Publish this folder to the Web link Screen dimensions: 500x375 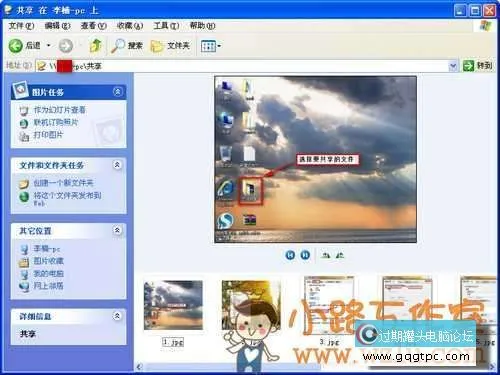click(67, 198)
